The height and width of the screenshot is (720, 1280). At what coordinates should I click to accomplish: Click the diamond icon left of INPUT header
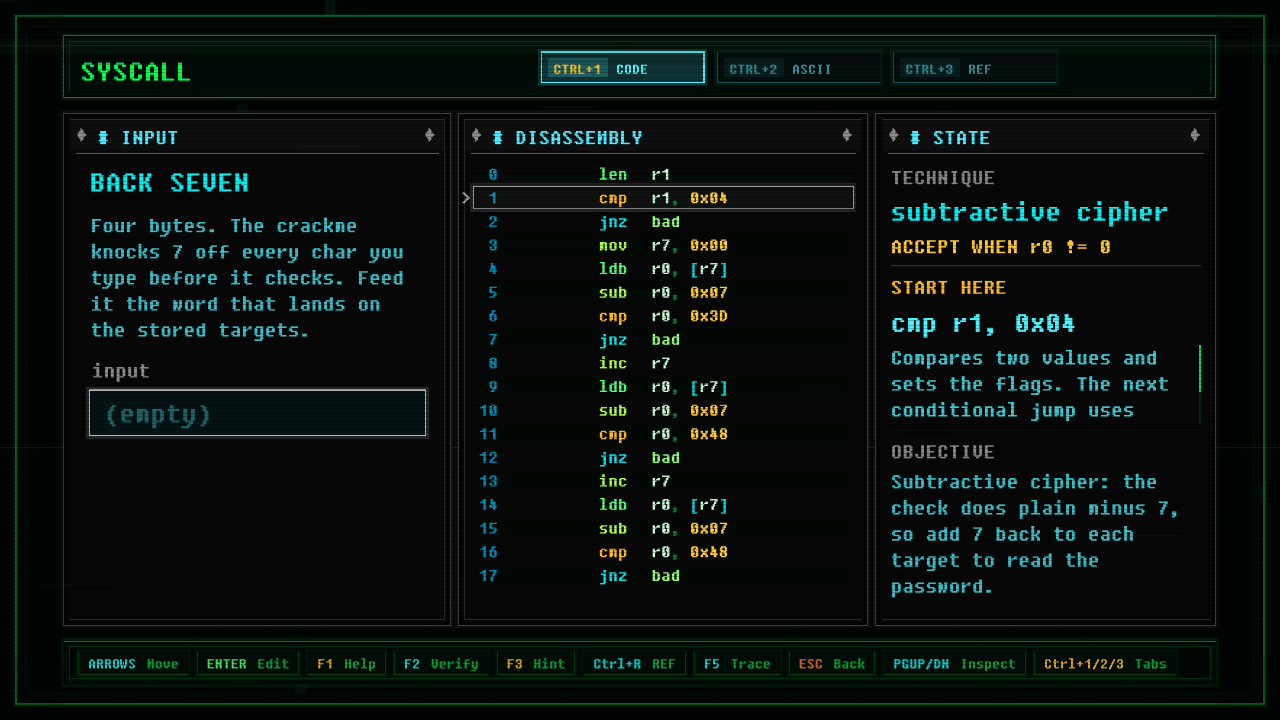coord(82,136)
